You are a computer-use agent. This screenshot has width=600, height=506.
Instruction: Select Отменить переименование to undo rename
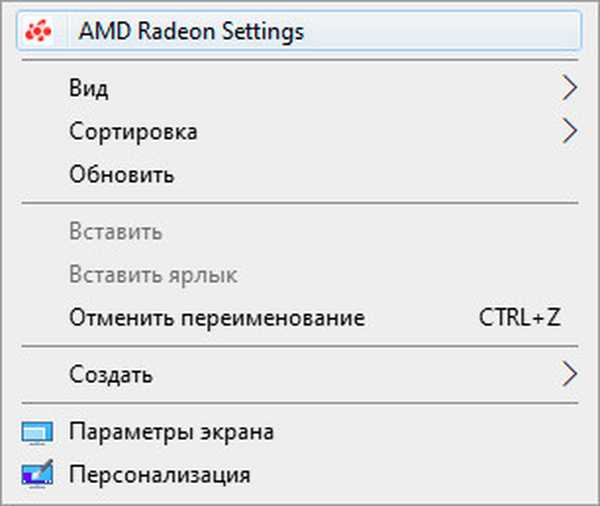tap(217, 319)
